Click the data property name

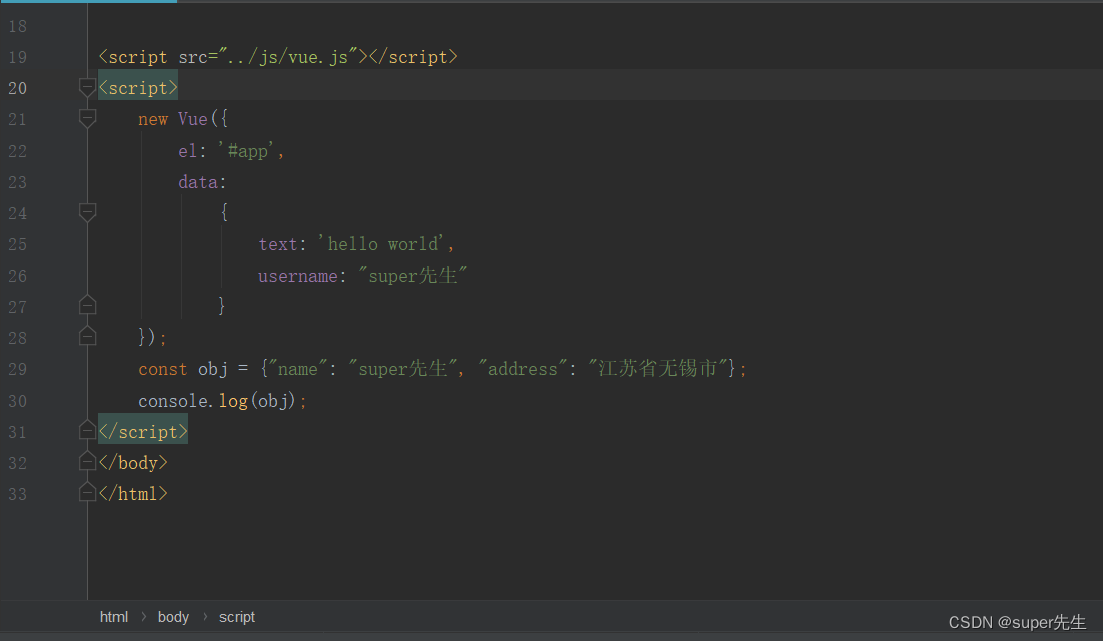(x=198, y=182)
